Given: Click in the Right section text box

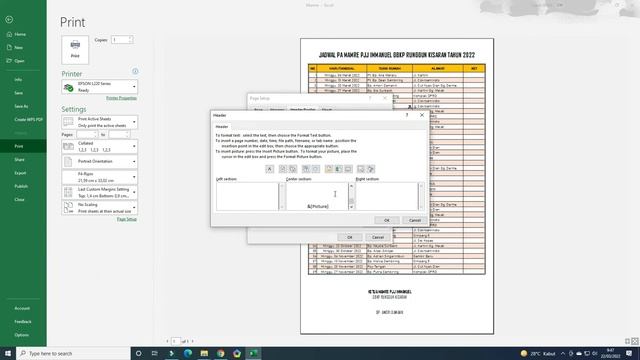Looking at the screenshot, I should pos(387,196).
